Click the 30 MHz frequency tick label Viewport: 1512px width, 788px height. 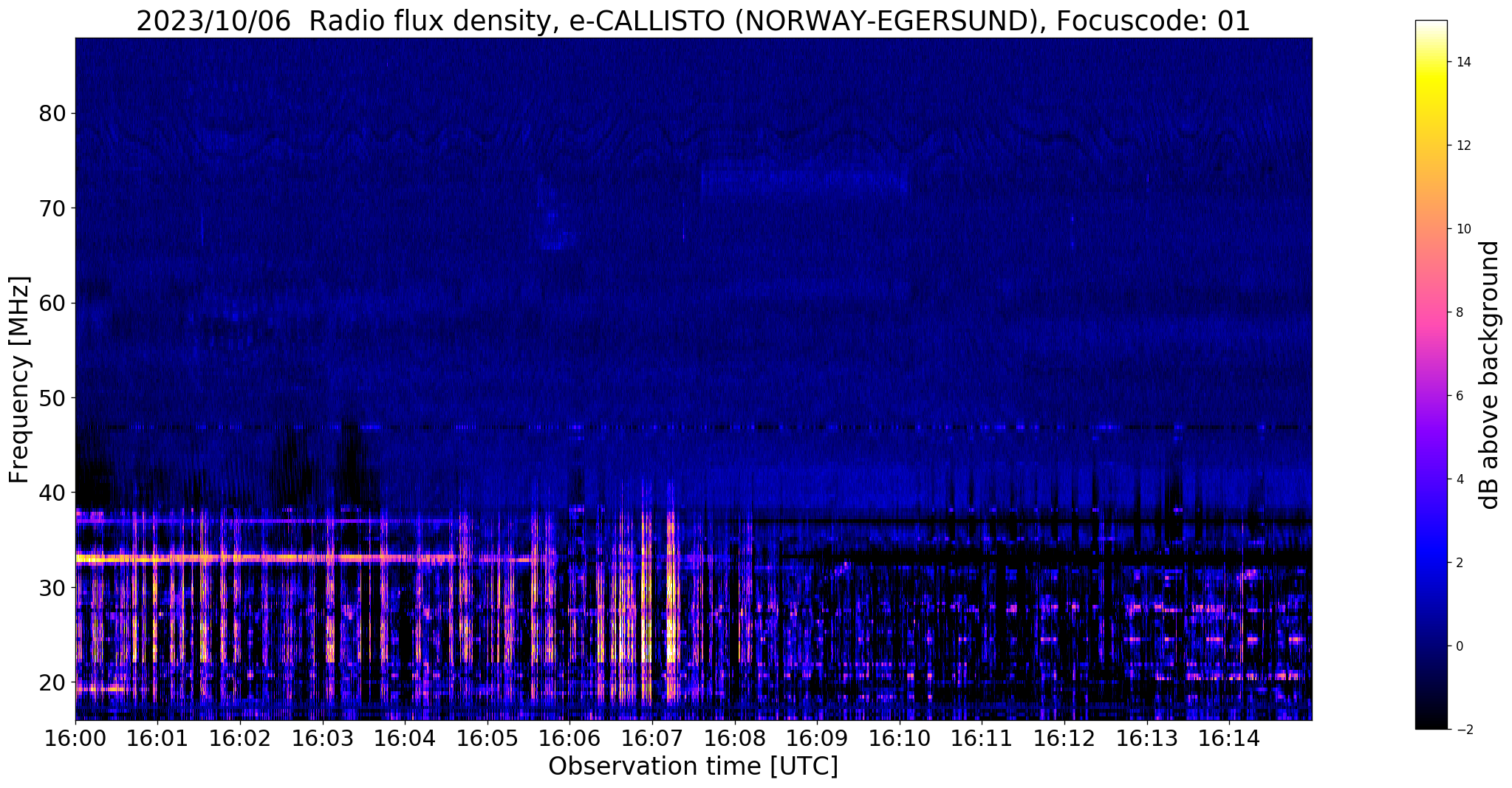pyautogui.click(x=52, y=587)
